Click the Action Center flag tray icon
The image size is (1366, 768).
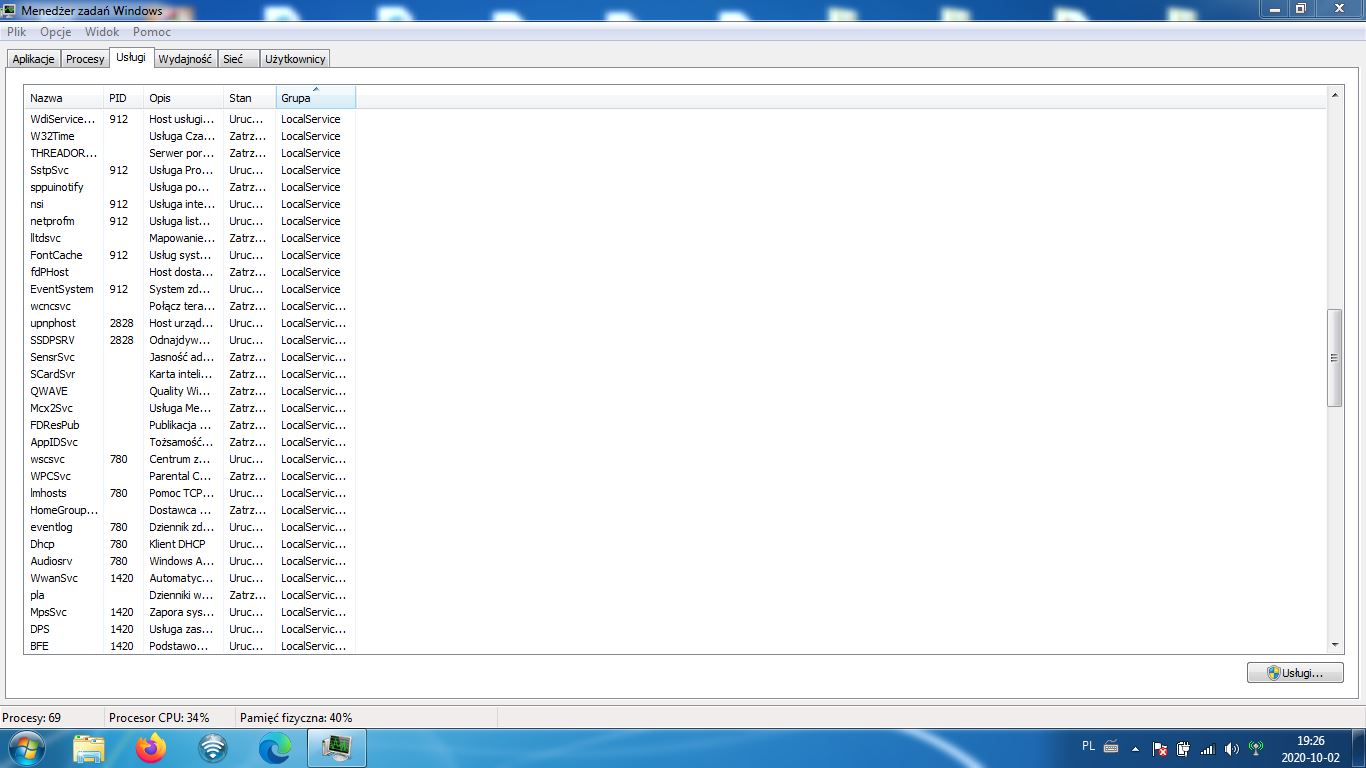1160,748
